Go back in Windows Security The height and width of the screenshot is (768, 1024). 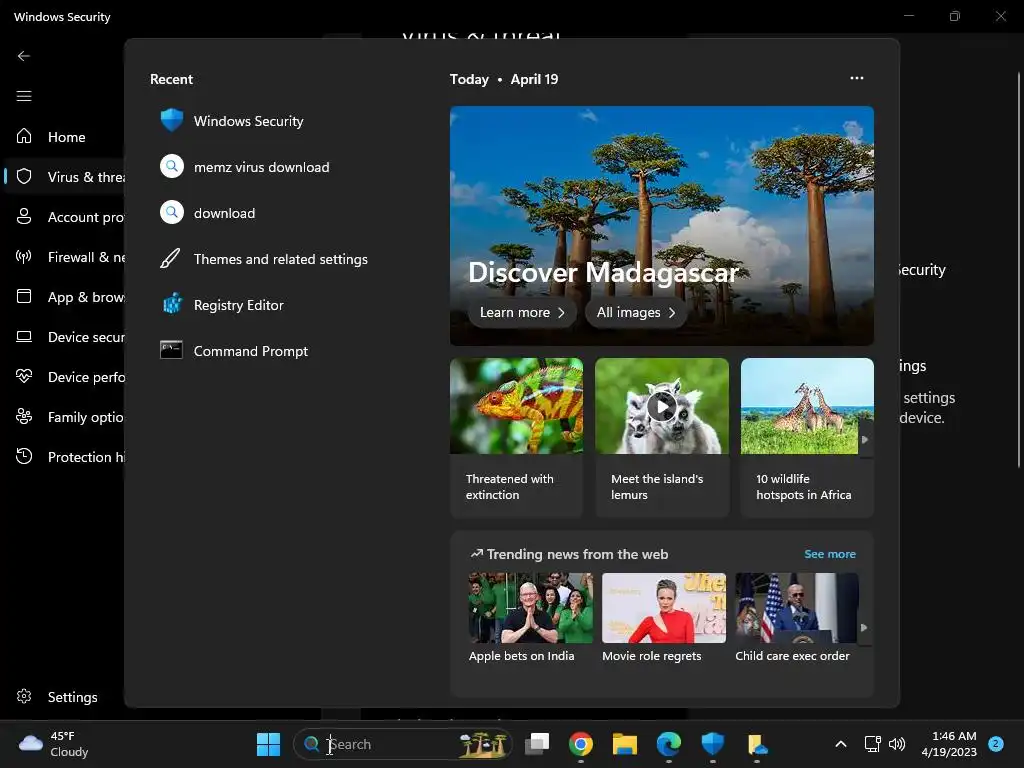[x=24, y=56]
